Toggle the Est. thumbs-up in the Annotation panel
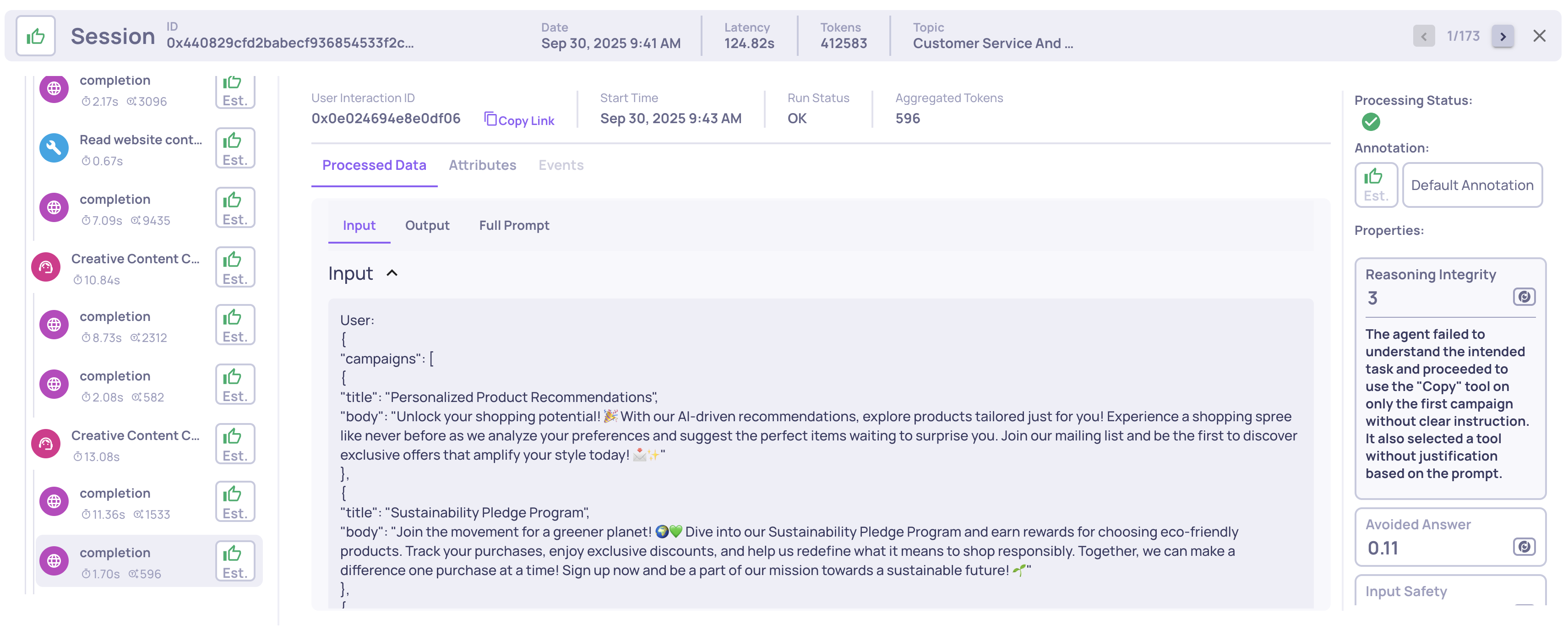This screenshot has width=1568, height=630. [1376, 185]
